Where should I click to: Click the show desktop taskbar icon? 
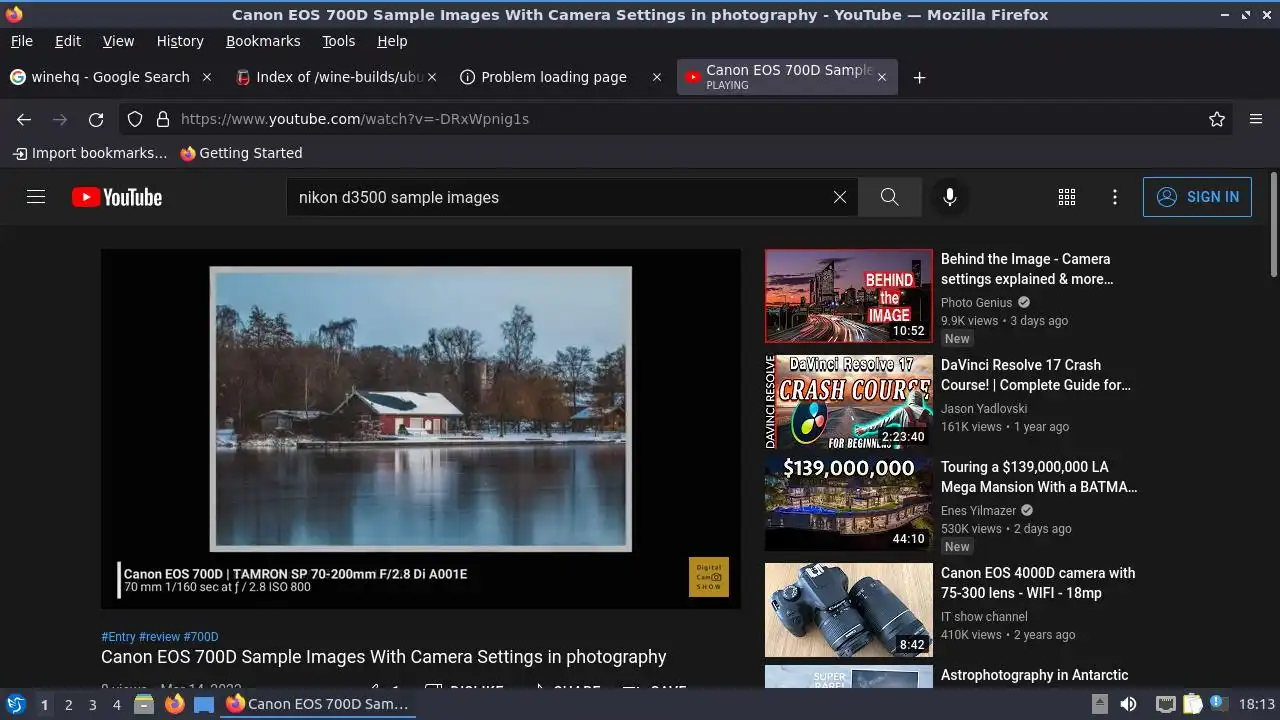pyautogui.click(x=204, y=704)
